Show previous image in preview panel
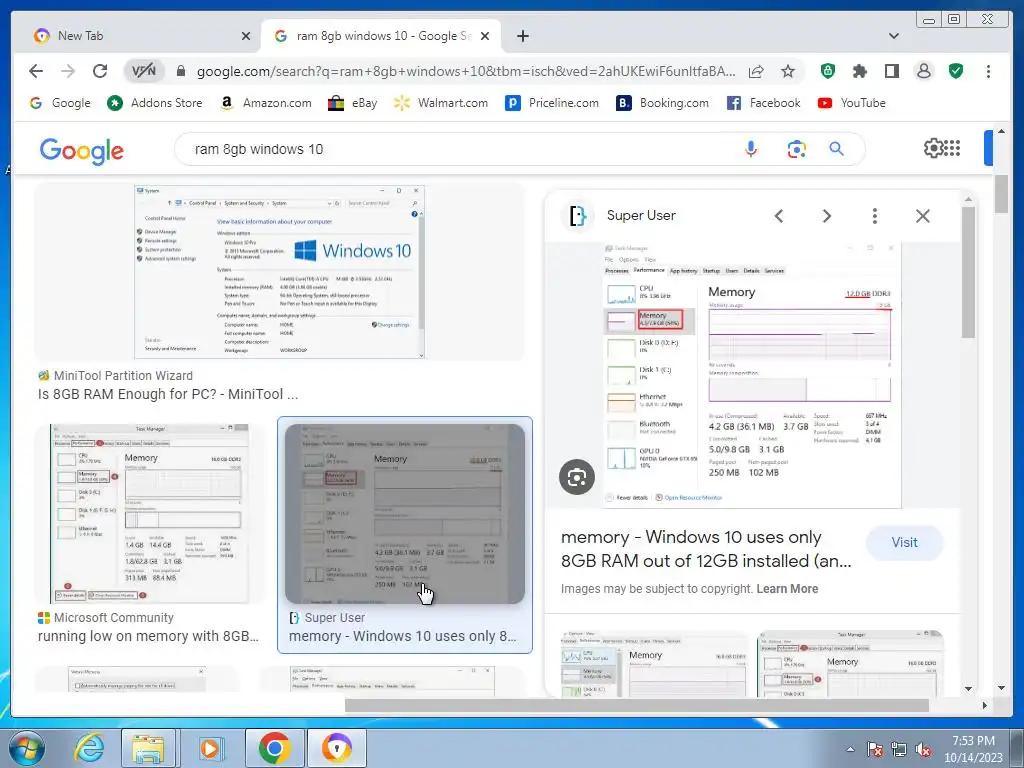 click(778, 216)
